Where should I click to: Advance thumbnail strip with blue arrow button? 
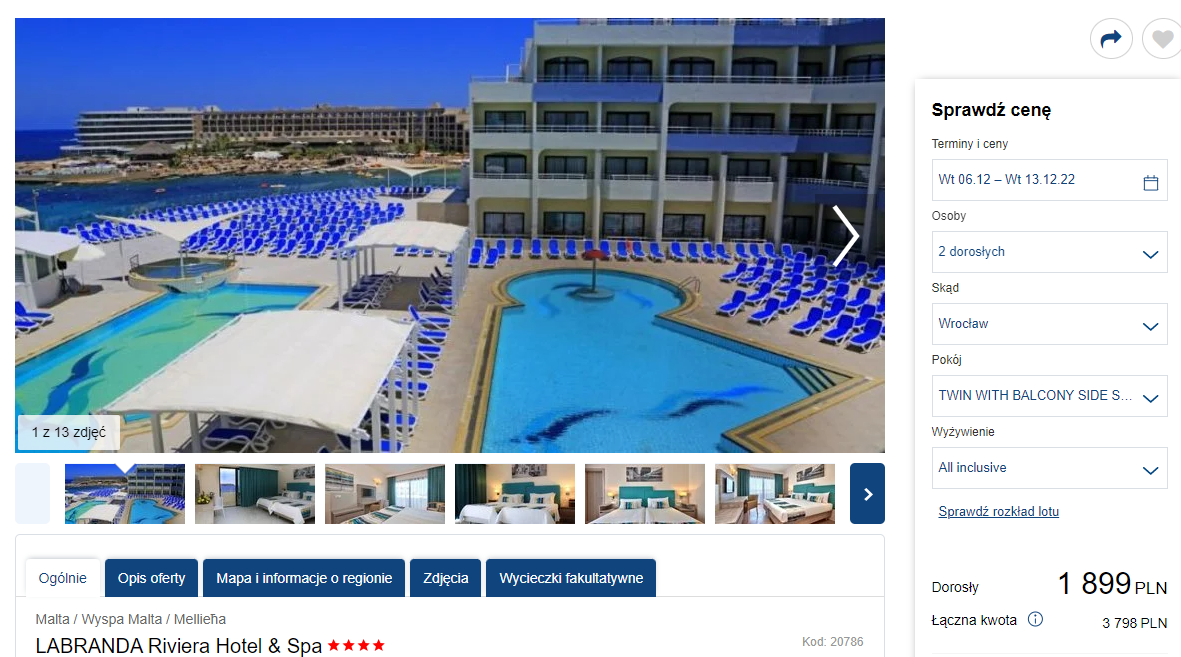point(867,494)
